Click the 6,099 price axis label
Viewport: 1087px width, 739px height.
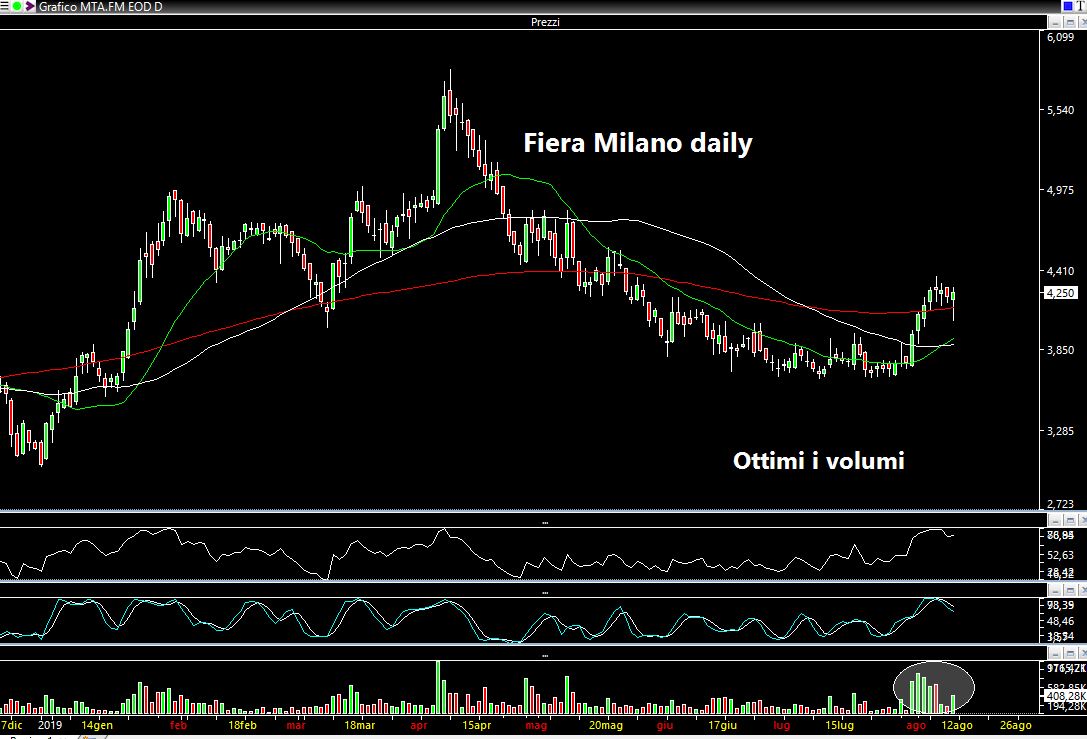[x=1061, y=37]
